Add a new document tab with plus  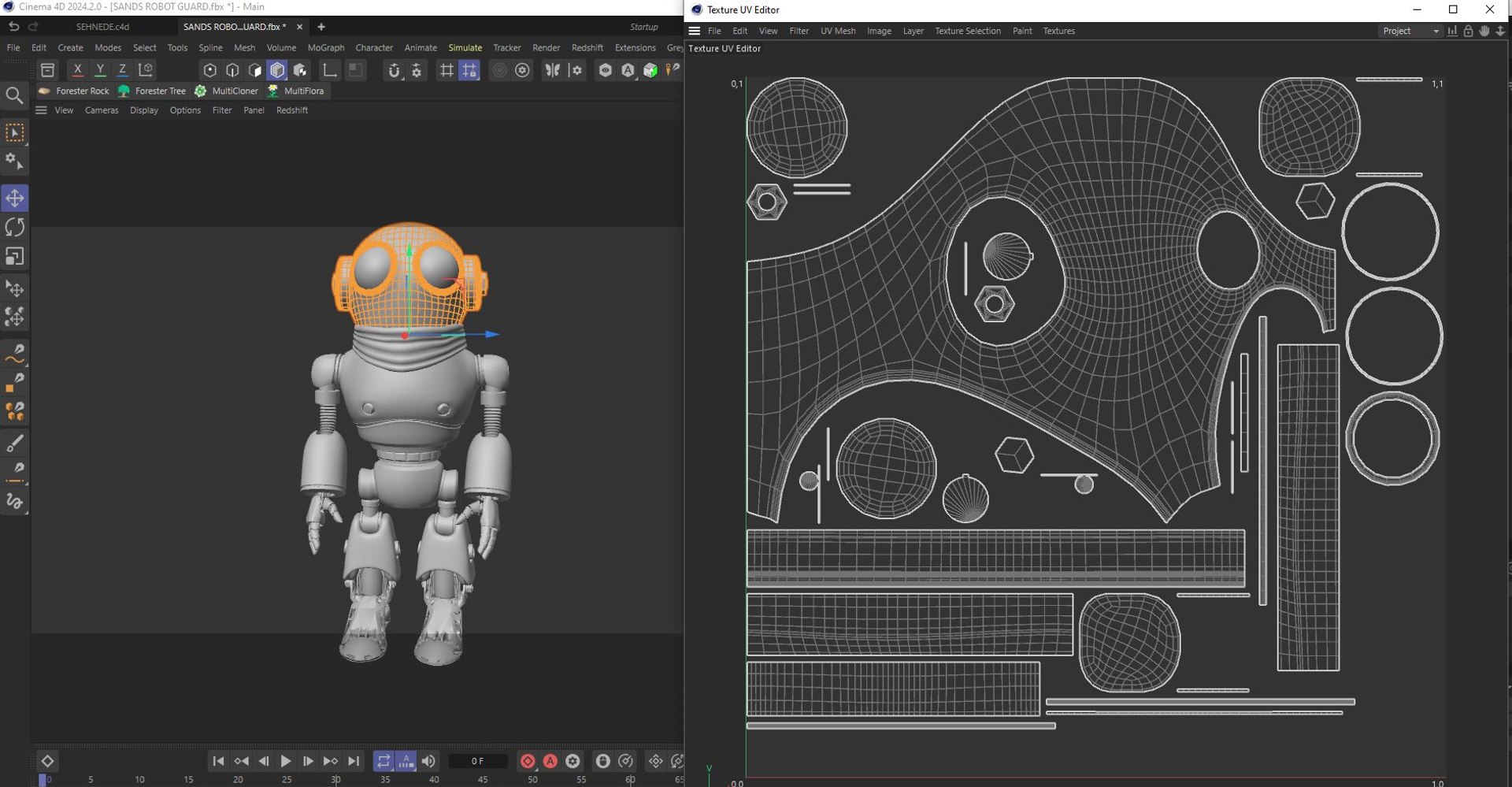(x=321, y=27)
